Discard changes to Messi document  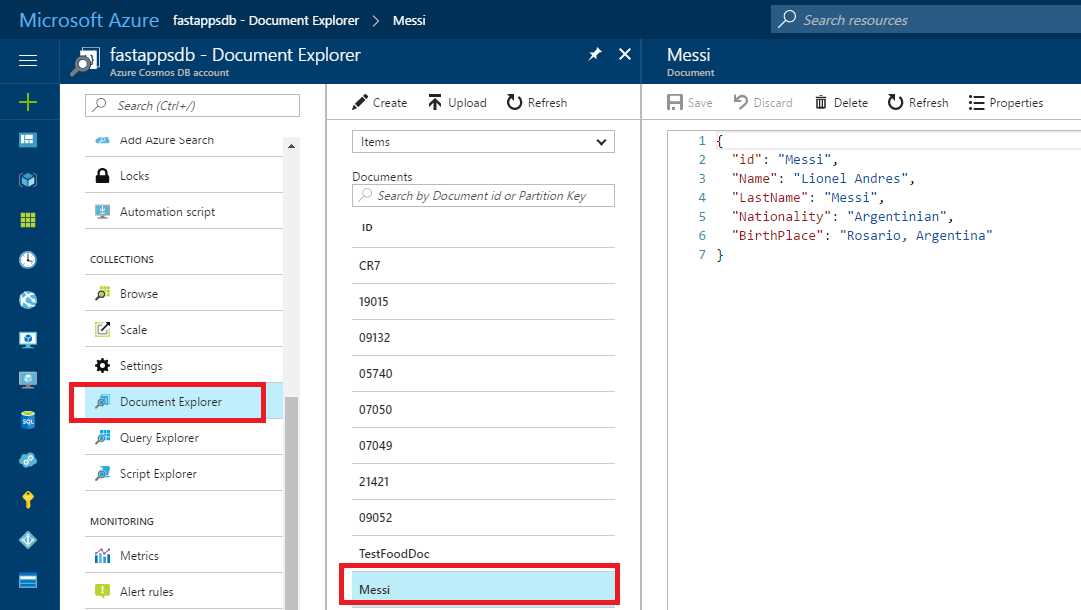coord(762,103)
